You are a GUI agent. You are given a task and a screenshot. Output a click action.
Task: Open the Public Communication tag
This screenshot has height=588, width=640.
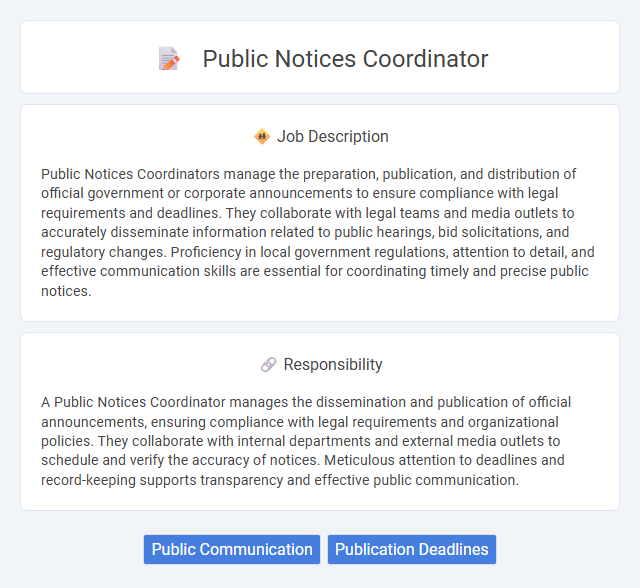click(x=232, y=550)
